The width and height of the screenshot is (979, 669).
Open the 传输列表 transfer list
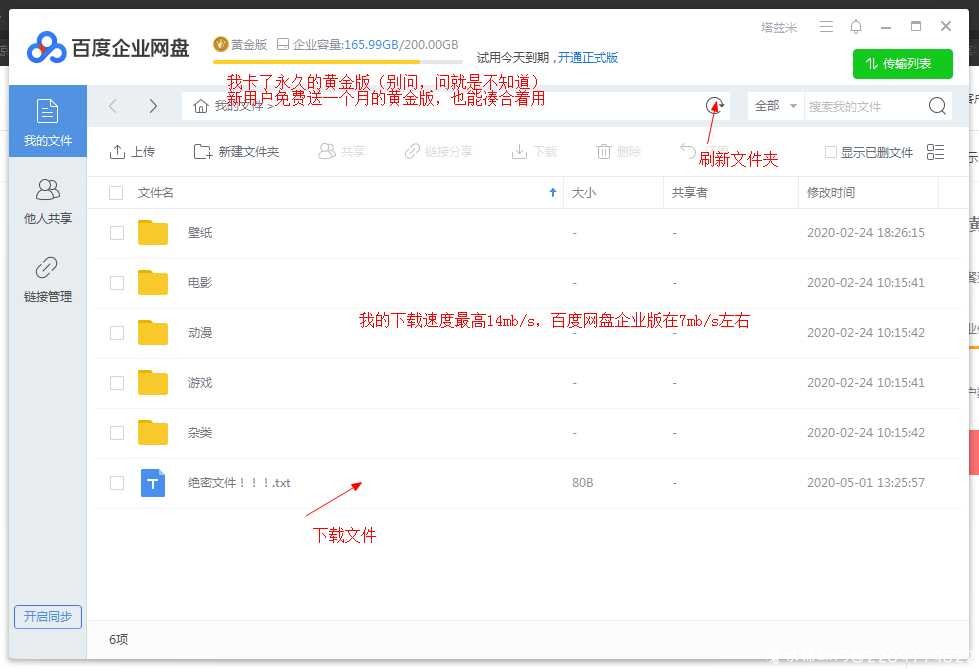(903, 64)
